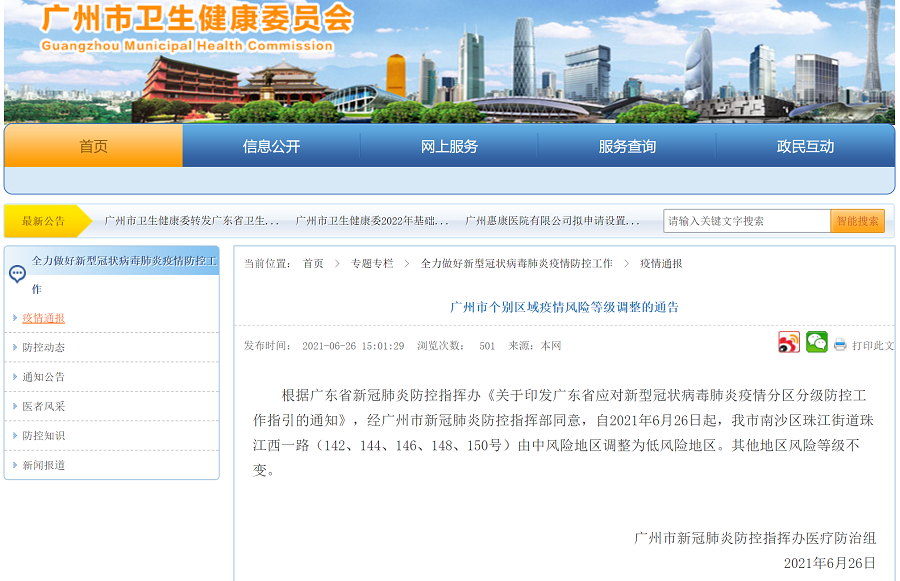Open 防控知识 sidebar entry
The image size is (900, 581).
[x=43, y=436]
